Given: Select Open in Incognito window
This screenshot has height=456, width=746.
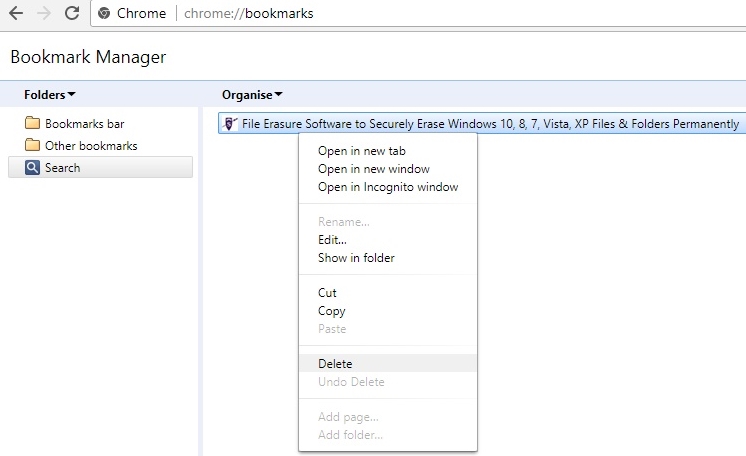Looking at the screenshot, I should [387, 187].
